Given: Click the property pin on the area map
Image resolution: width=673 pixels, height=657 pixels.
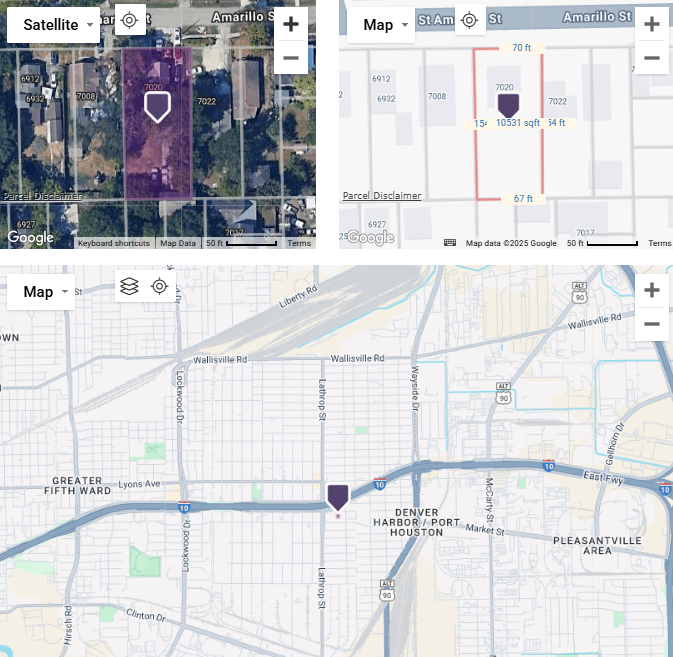Looking at the screenshot, I should point(338,498).
